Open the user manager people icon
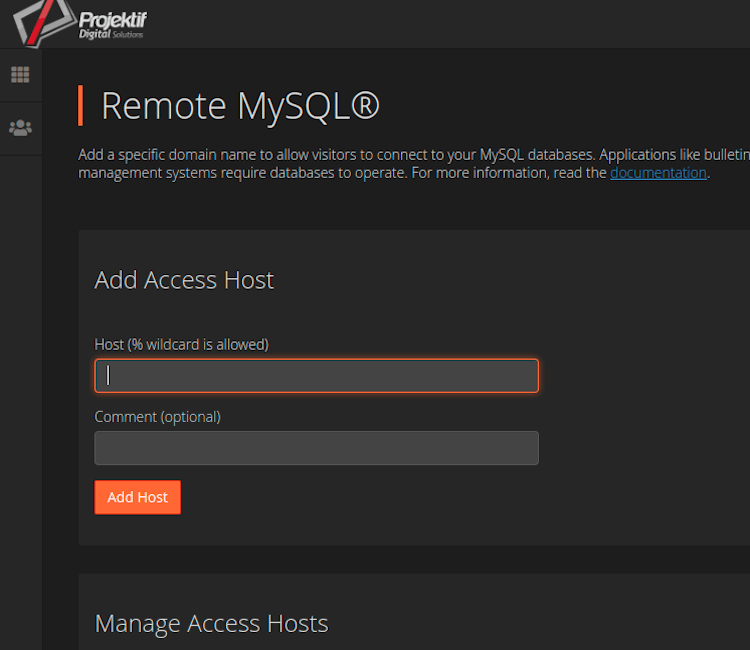 point(21,128)
